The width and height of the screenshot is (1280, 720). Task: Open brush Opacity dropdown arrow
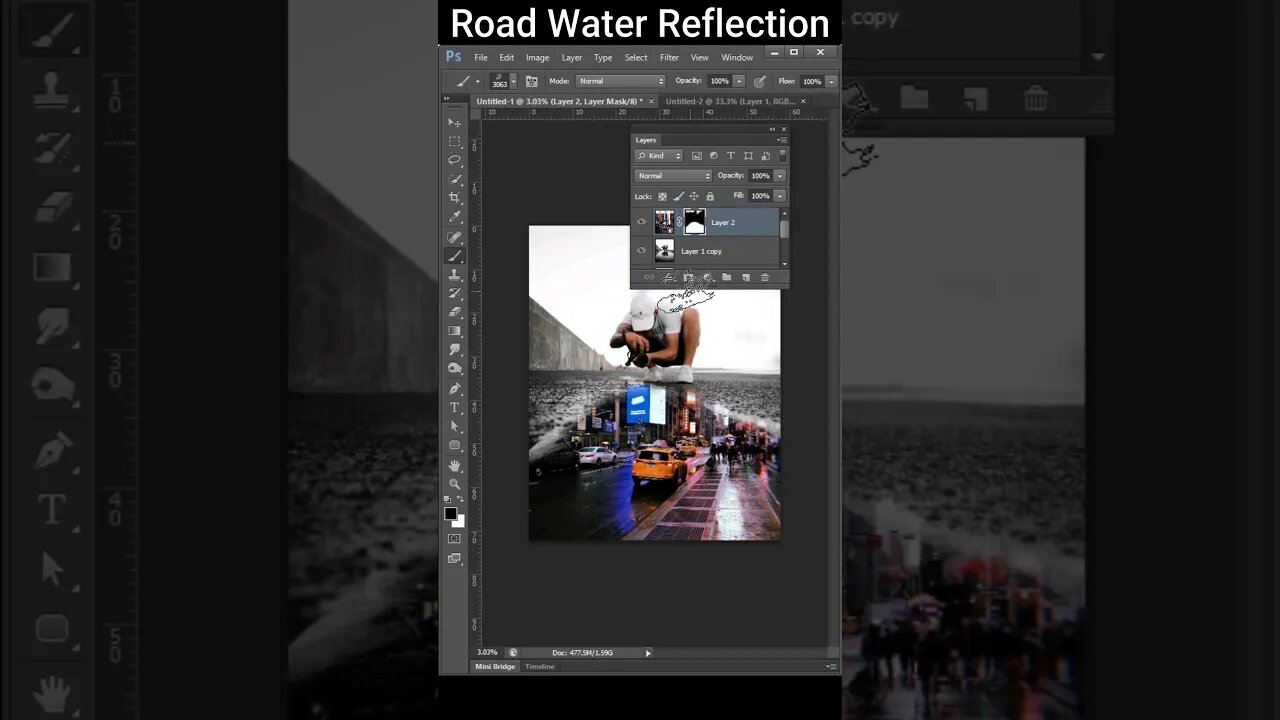(739, 81)
